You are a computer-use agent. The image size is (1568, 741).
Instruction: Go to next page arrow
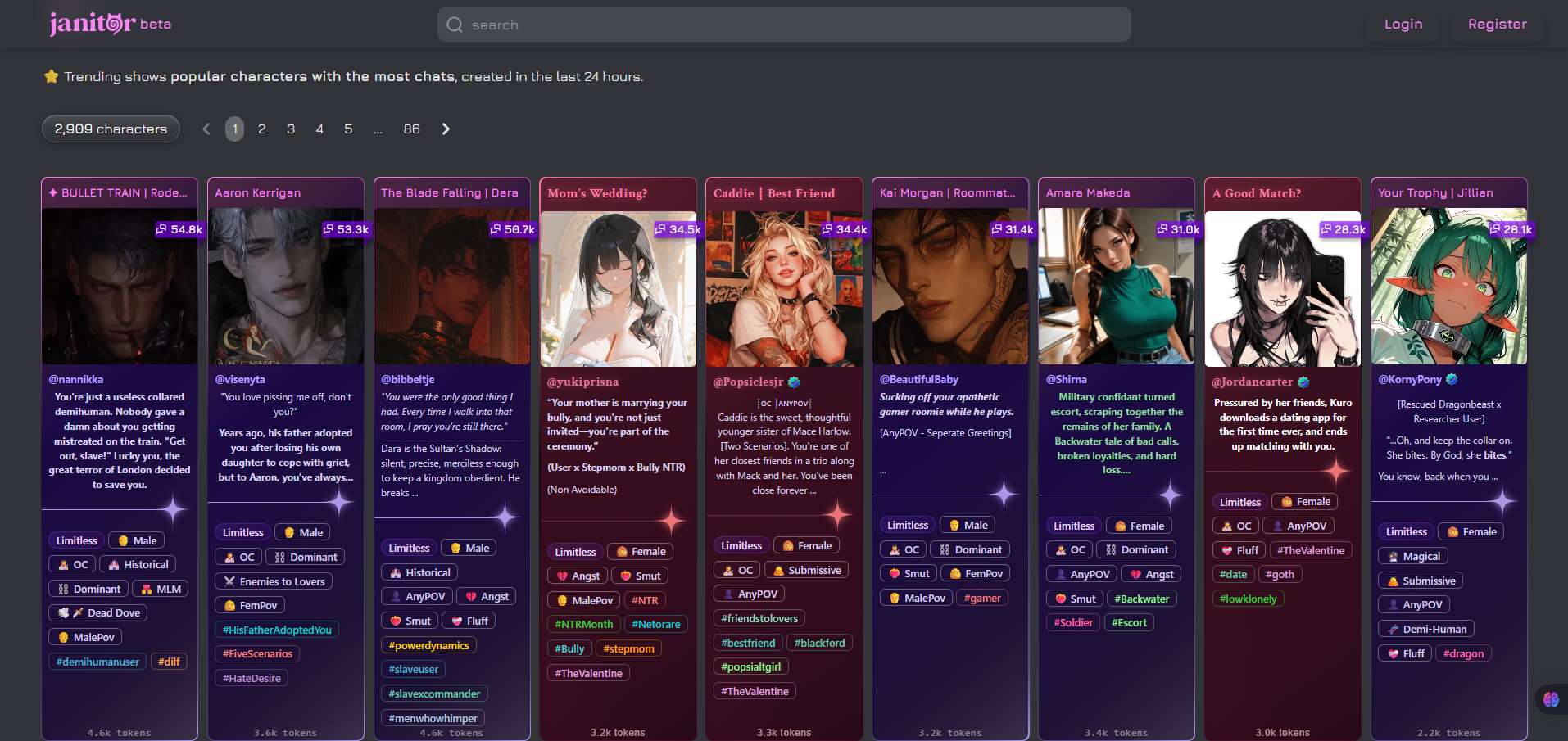click(446, 129)
